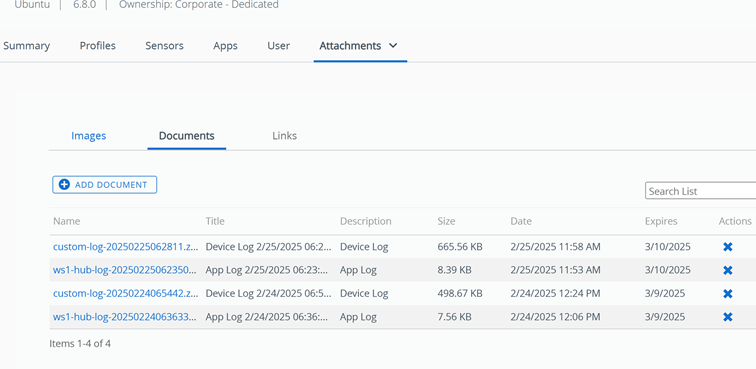The height and width of the screenshot is (369, 756).
Task: Sort by the Size column header
Action: point(446,221)
